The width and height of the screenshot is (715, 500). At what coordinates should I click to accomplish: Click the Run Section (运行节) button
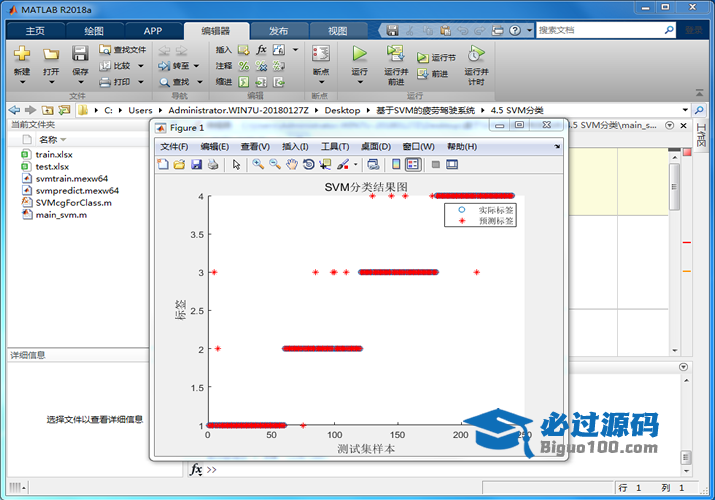436,57
